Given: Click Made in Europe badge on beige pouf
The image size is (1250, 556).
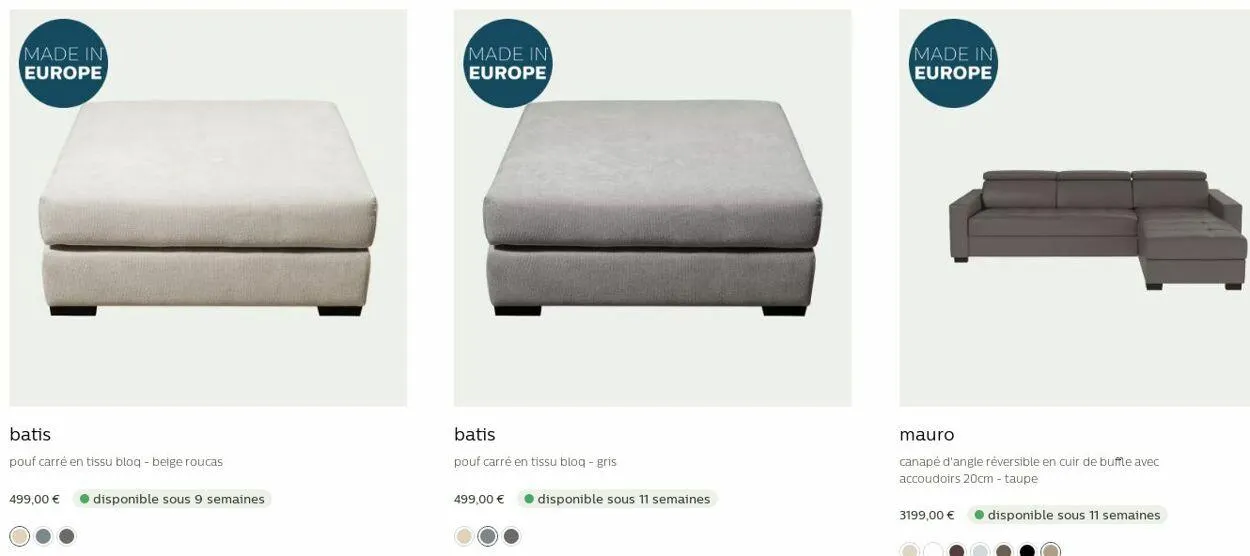Looking at the screenshot, I should click(x=63, y=63).
